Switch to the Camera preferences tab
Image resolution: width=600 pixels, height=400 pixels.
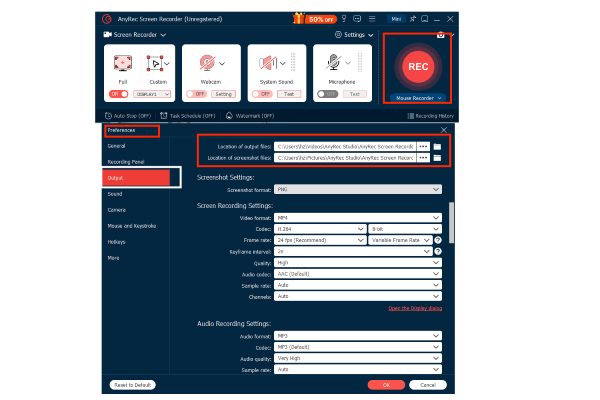[117, 210]
